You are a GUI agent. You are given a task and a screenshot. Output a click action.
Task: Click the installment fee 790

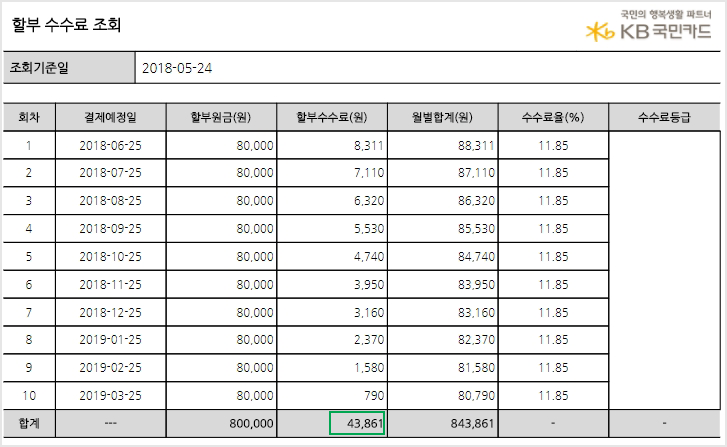[x=374, y=396]
